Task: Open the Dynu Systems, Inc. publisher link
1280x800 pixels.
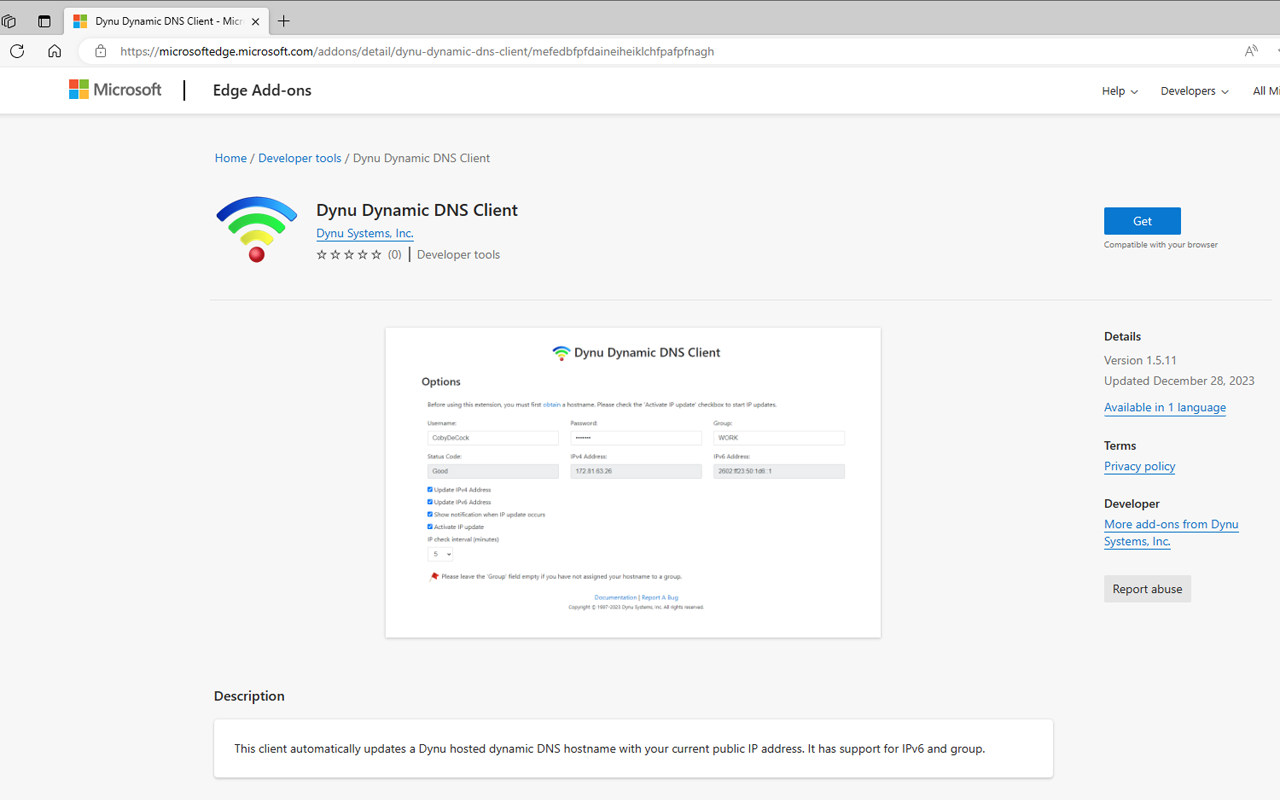Action: click(x=365, y=233)
